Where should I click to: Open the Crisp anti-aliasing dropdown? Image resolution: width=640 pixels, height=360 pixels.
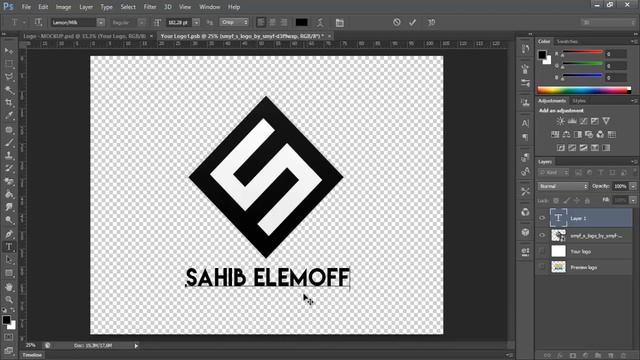point(234,22)
